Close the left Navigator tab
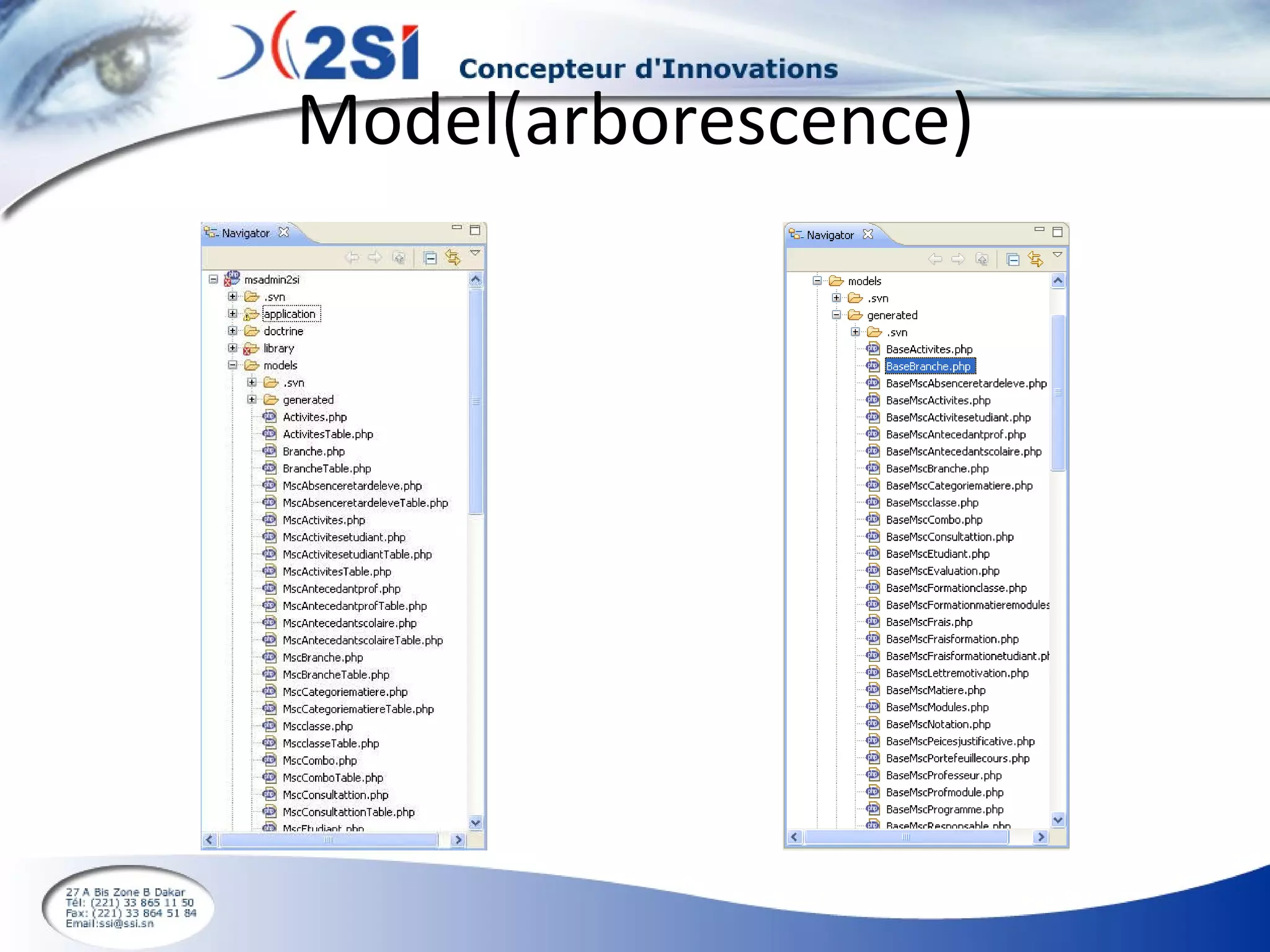This screenshot has height=952, width=1270. (x=283, y=232)
